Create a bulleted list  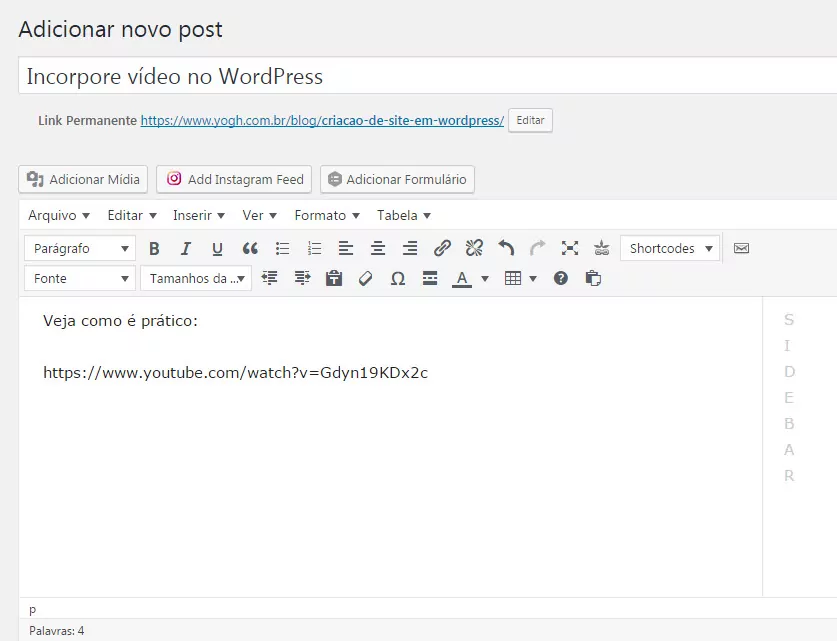pyautogui.click(x=282, y=249)
